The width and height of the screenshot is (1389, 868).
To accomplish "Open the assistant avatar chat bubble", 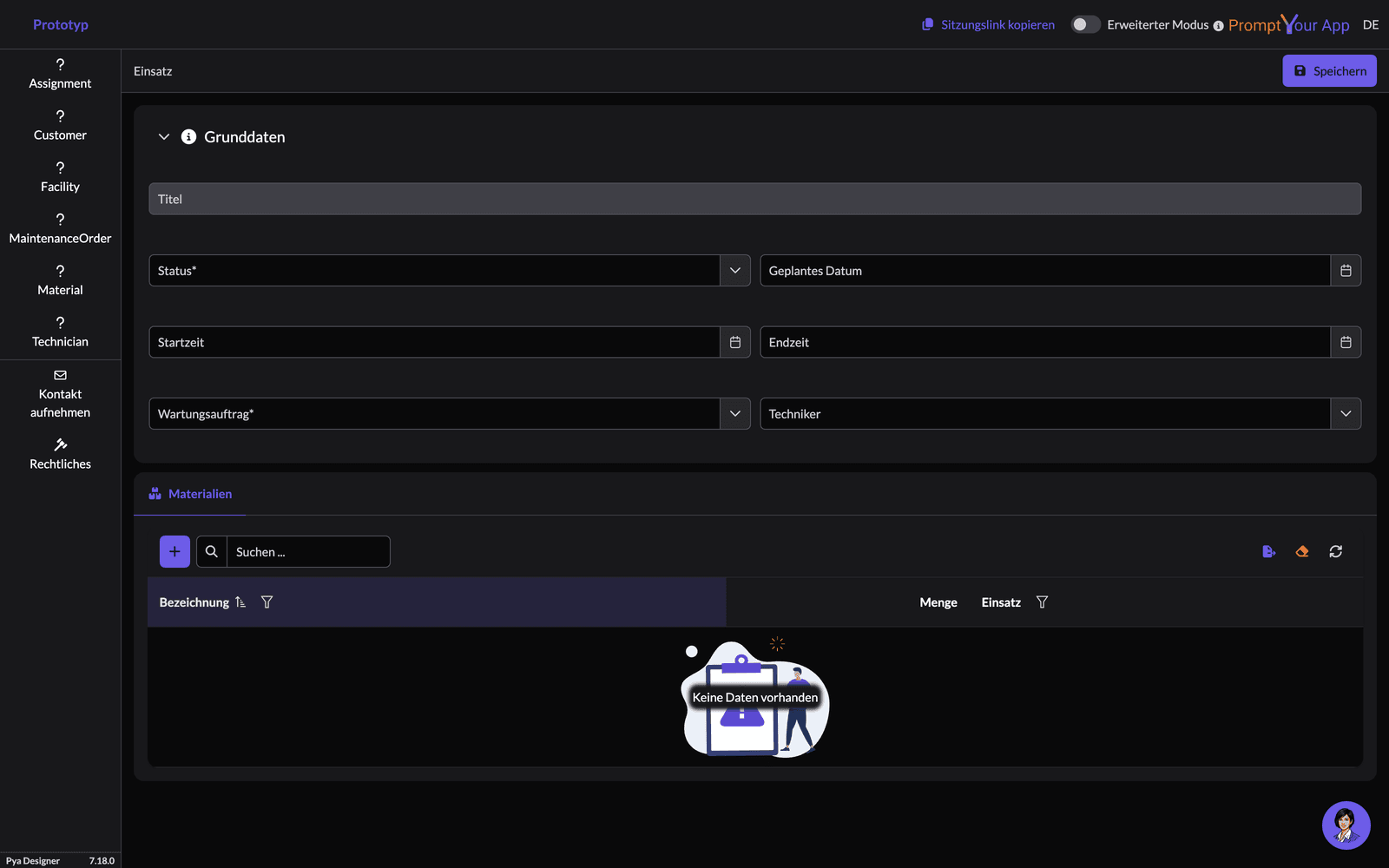I will [1346, 825].
